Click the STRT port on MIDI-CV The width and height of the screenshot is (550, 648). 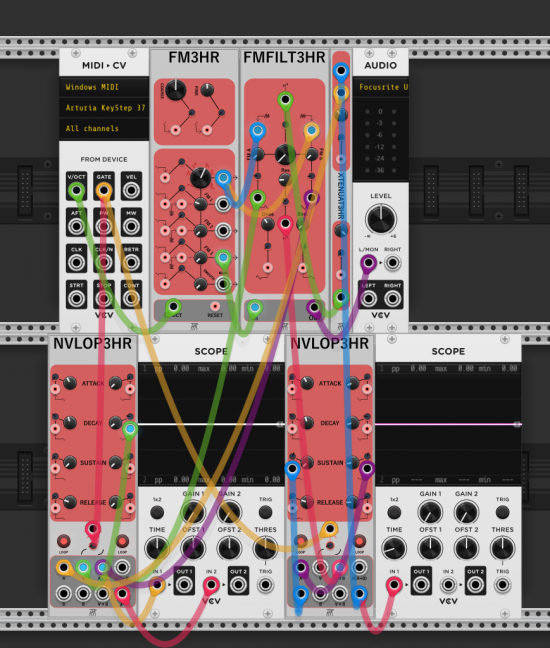pyautogui.click(x=76, y=298)
